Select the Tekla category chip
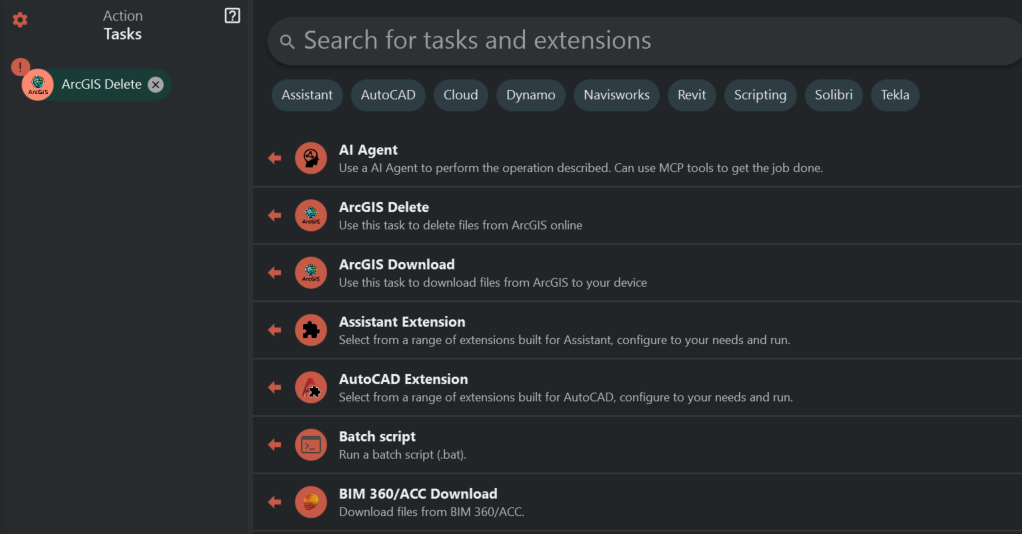Screen dimensions: 1022x534 point(895,95)
